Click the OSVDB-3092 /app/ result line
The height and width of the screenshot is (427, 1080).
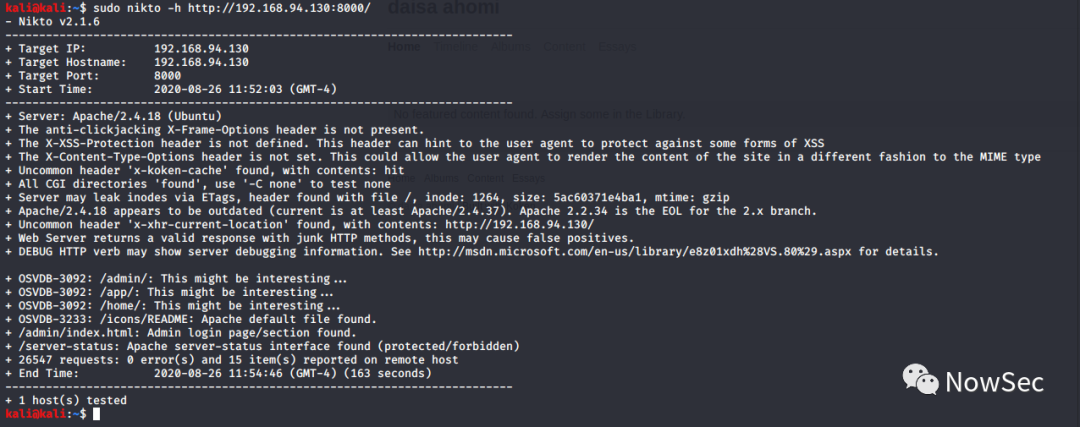click(170, 292)
